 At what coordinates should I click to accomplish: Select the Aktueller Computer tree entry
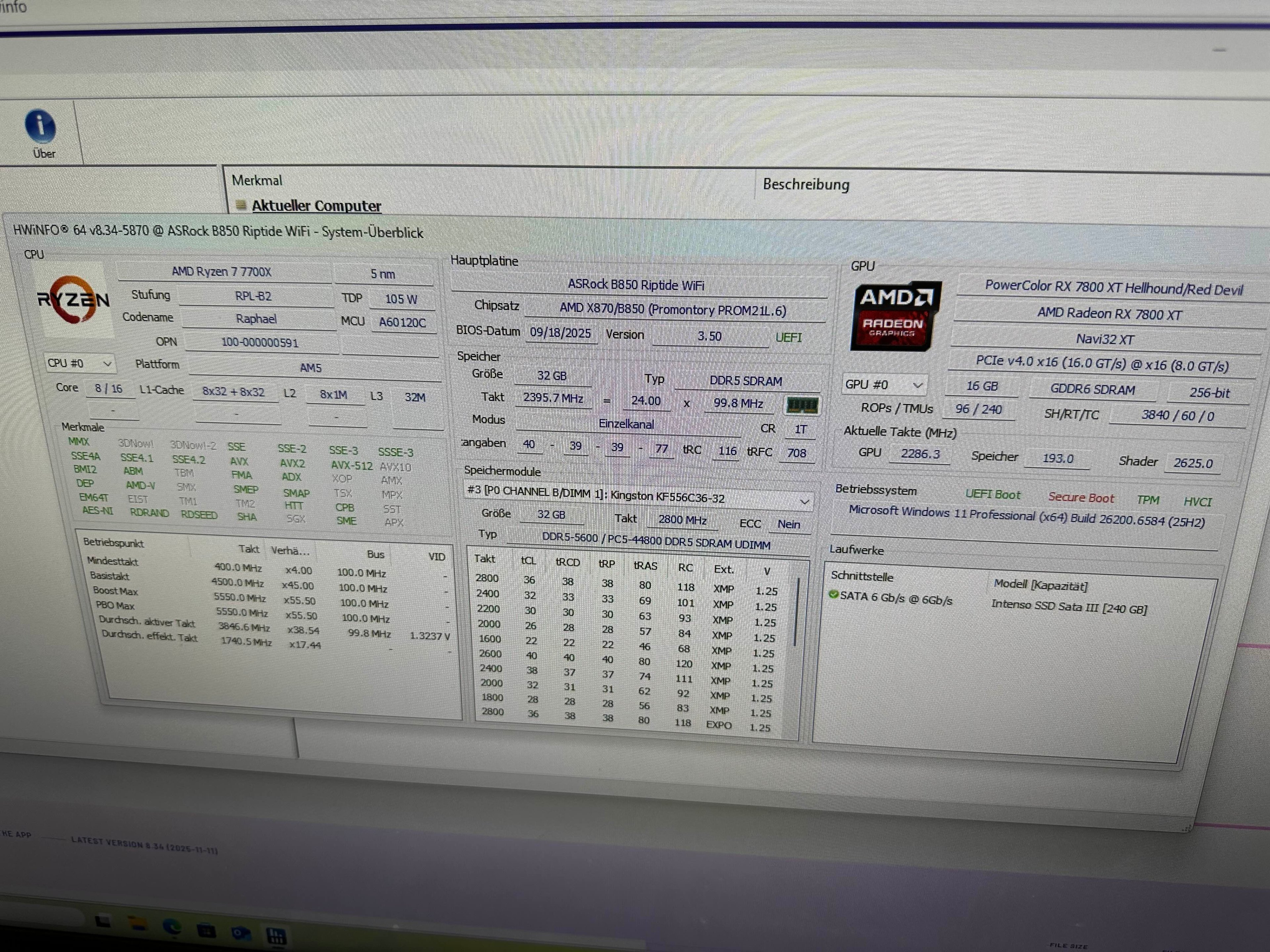coord(316,205)
